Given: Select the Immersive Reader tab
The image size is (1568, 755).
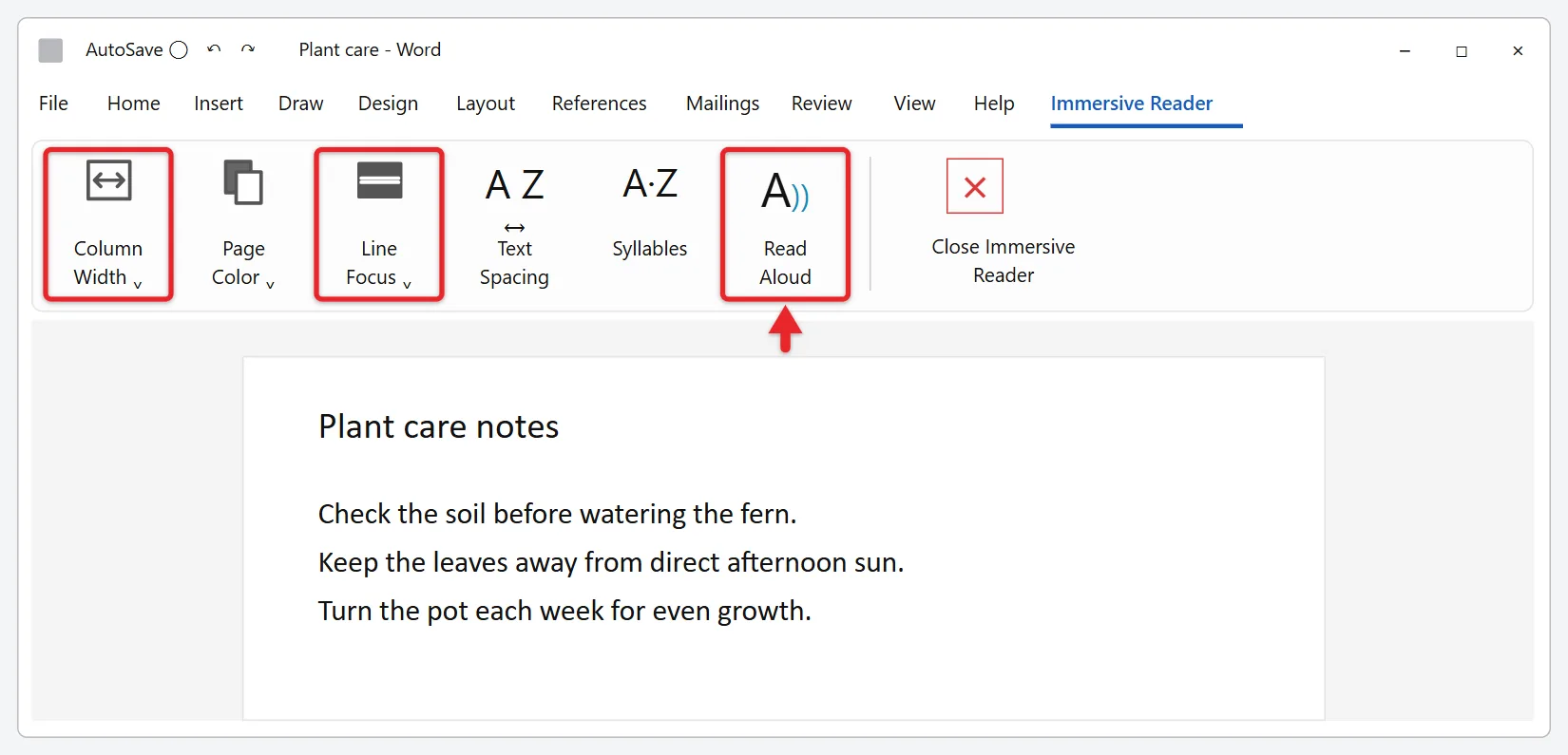Looking at the screenshot, I should (1132, 103).
